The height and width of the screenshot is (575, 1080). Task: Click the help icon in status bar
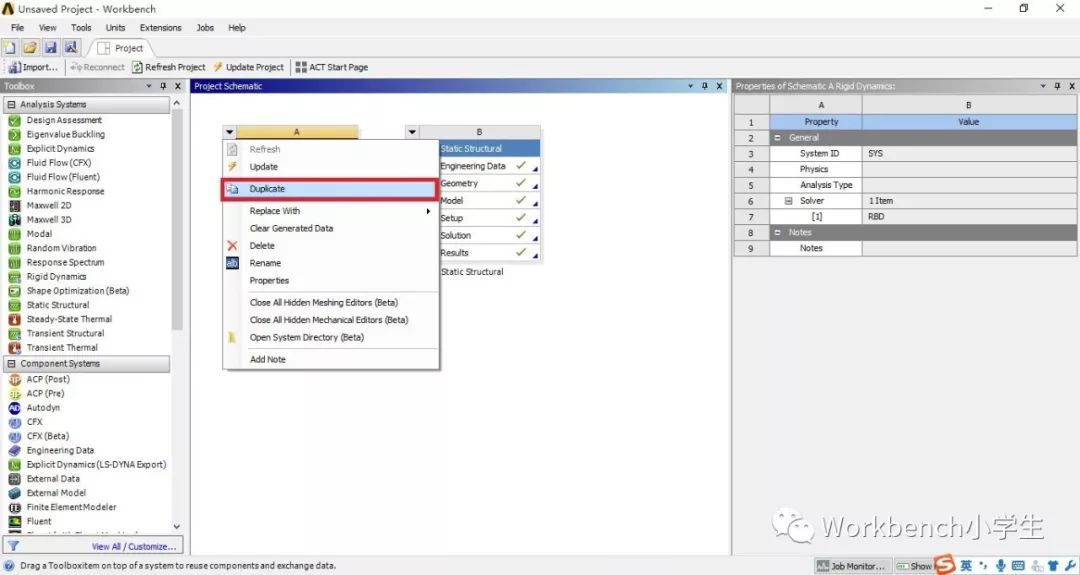(x=9, y=566)
